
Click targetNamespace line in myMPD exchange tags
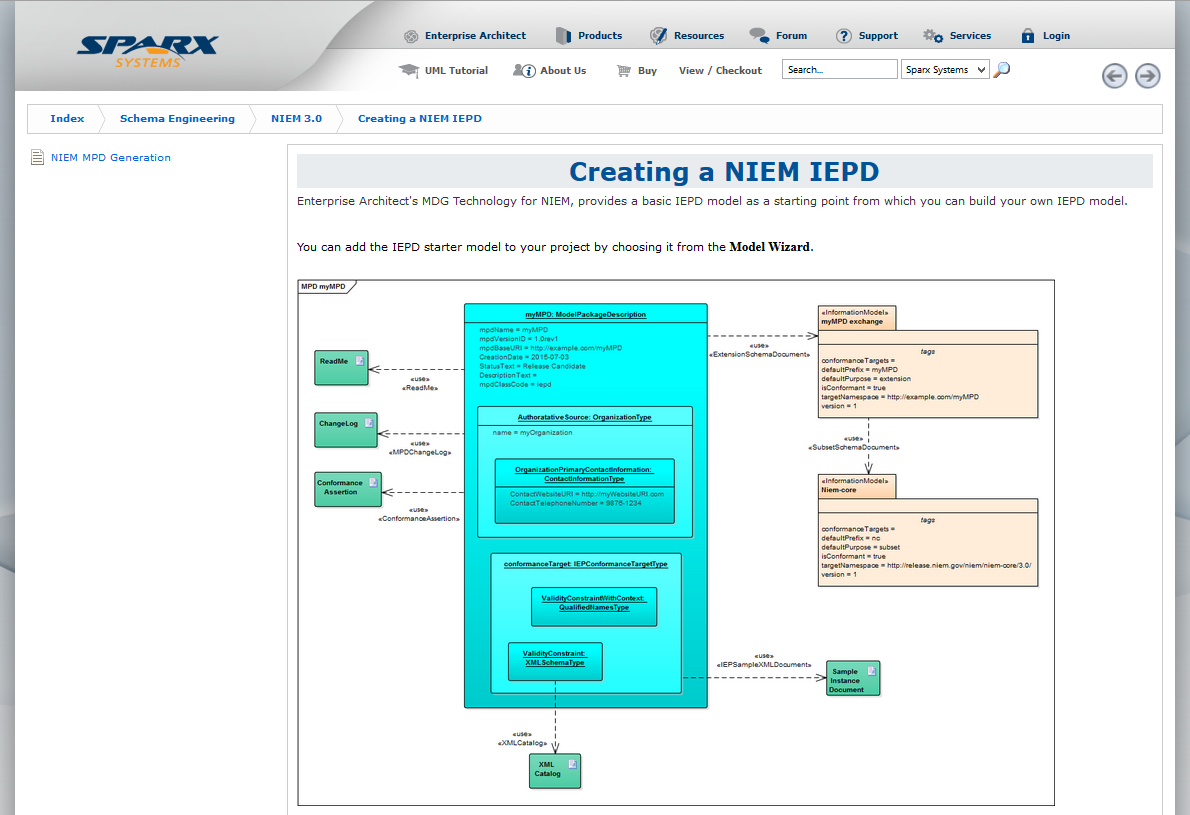pos(899,397)
